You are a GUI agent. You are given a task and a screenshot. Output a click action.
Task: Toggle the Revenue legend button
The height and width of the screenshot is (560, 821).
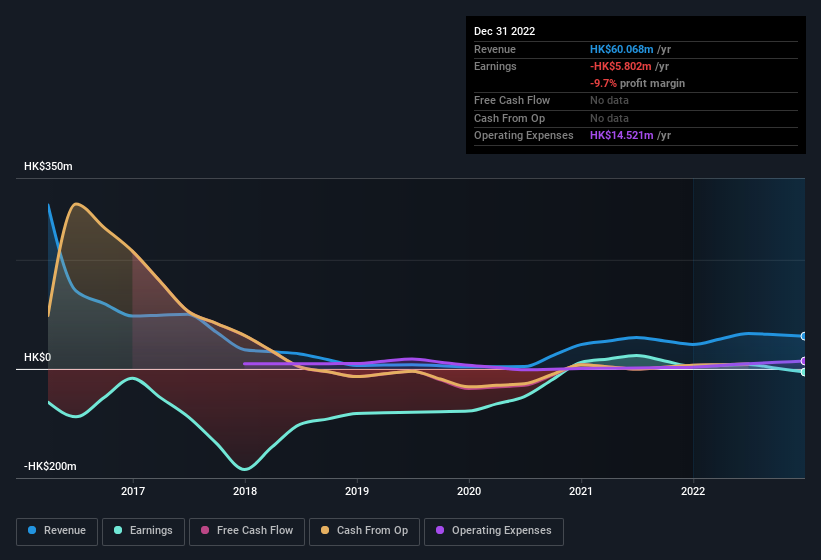pos(57,531)
